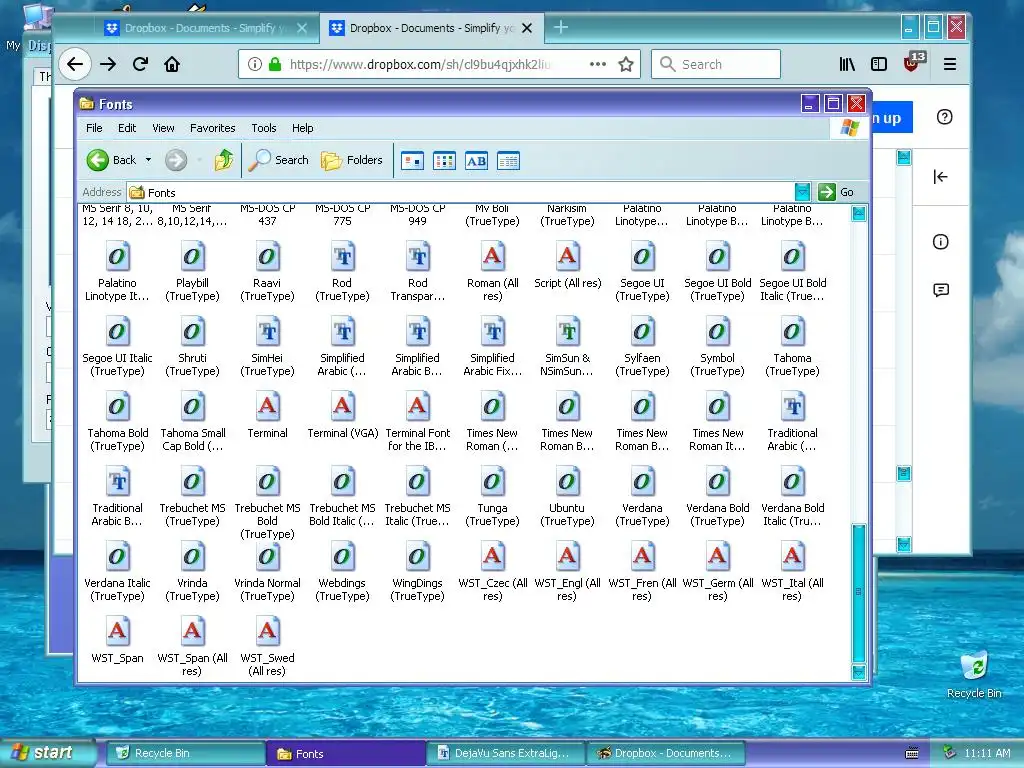The height and width of the screenshot is (768, 1024).
Task: Toggle the Folders pane button
Action: click(351, 160)
